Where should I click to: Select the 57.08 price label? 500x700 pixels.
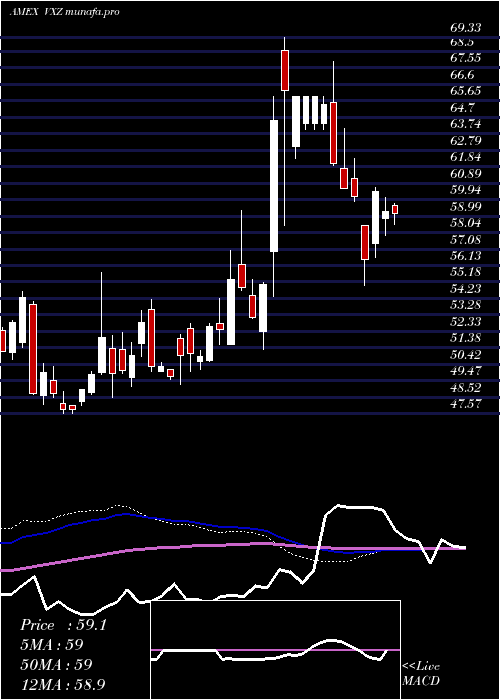(x=465, y=240)
